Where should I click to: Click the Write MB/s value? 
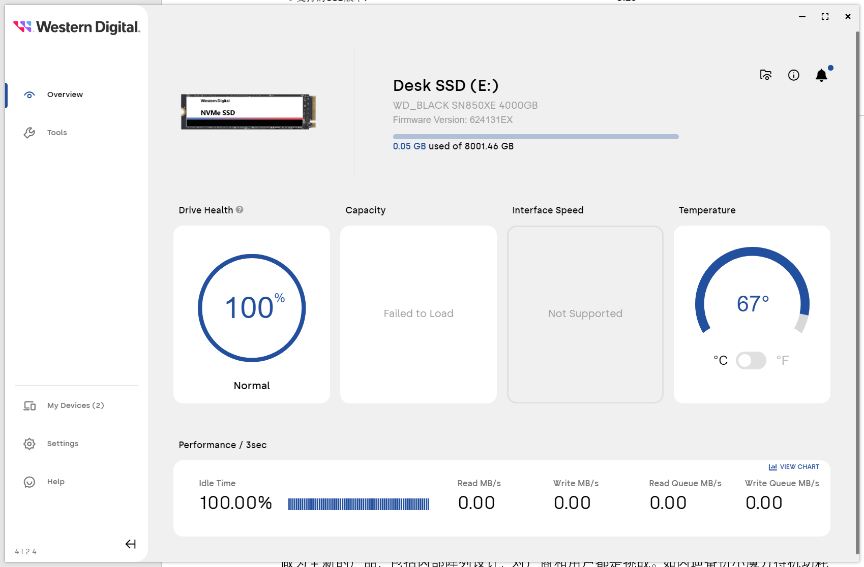573,503
